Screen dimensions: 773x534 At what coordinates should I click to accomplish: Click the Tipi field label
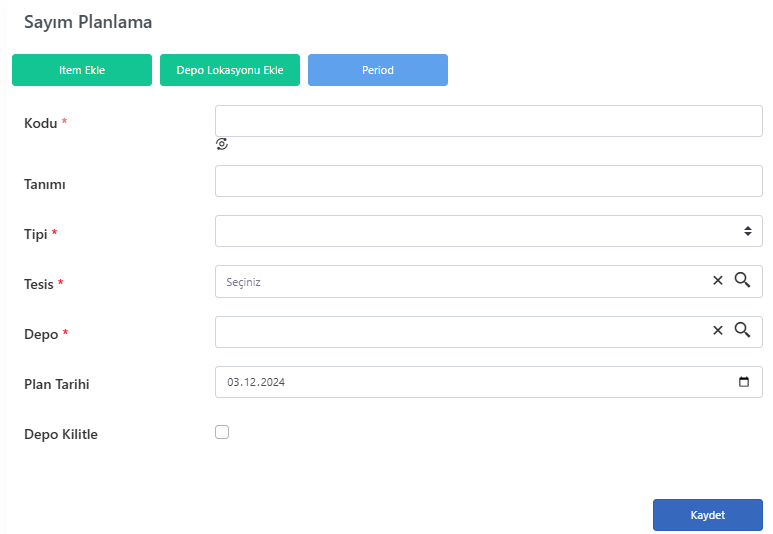coord(36,234)
